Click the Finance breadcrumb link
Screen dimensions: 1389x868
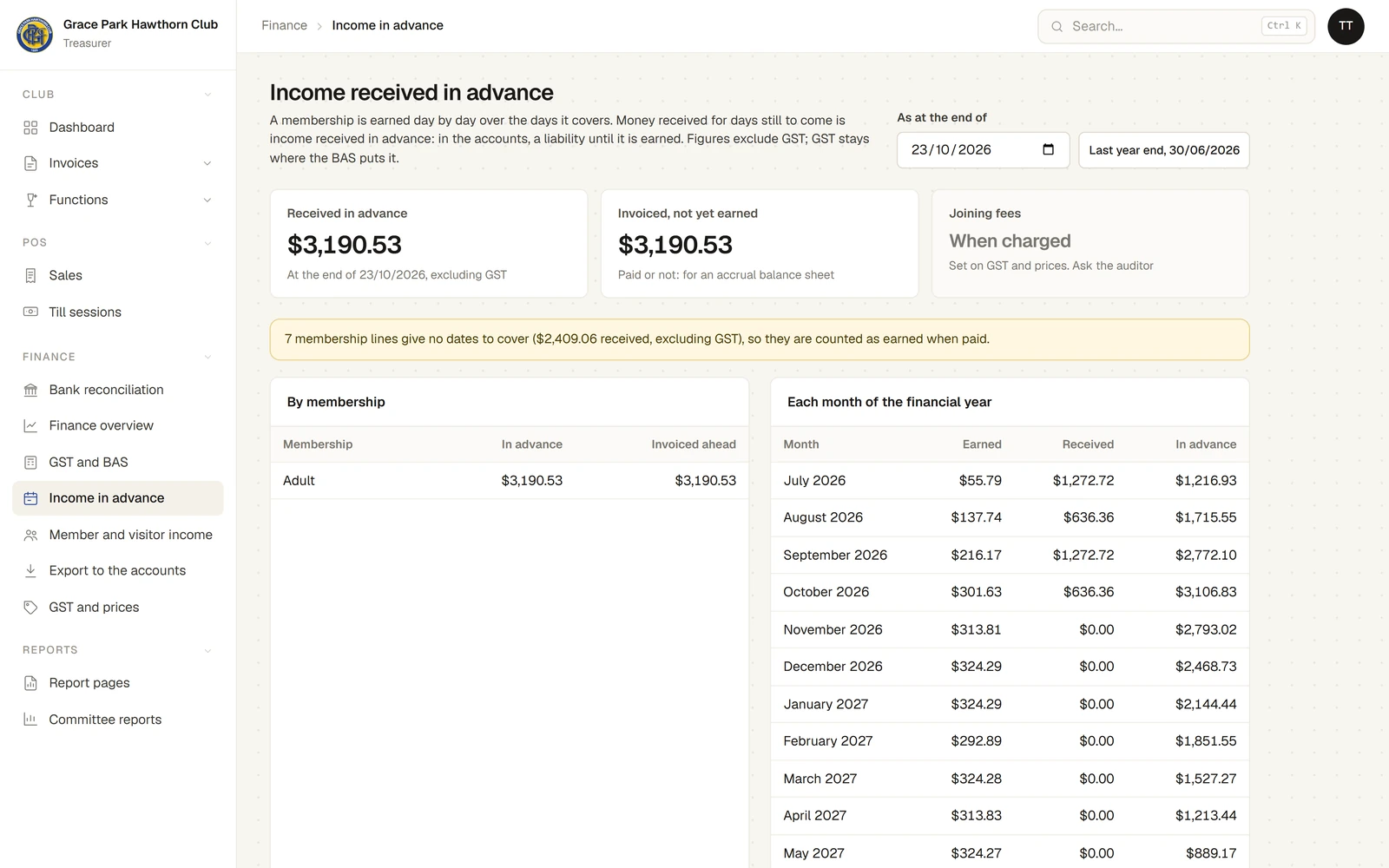tap(284, 25)
